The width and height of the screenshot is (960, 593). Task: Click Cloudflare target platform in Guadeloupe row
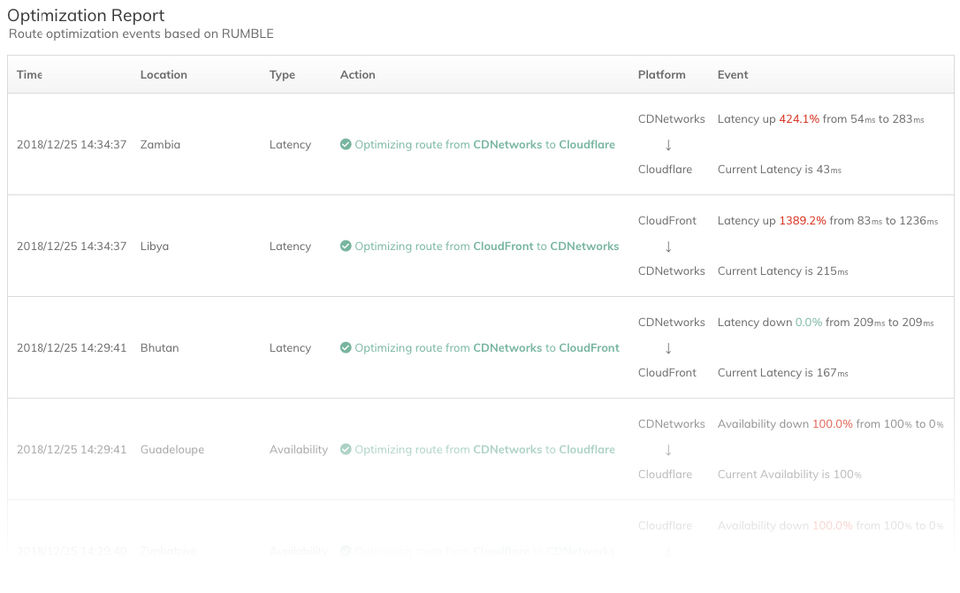click(665, 474)
